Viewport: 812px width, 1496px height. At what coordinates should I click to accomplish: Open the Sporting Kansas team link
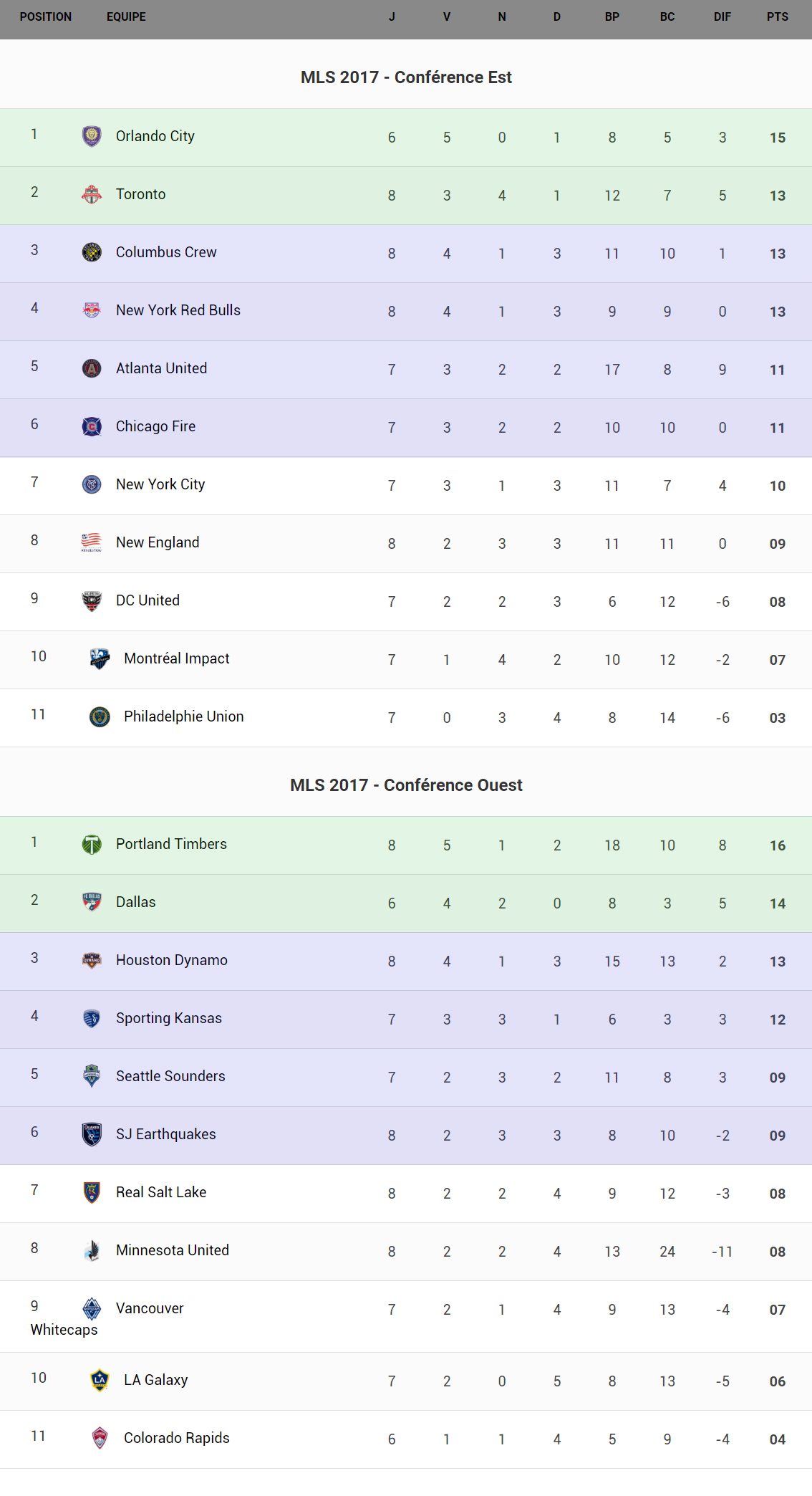coord(169,1018)
